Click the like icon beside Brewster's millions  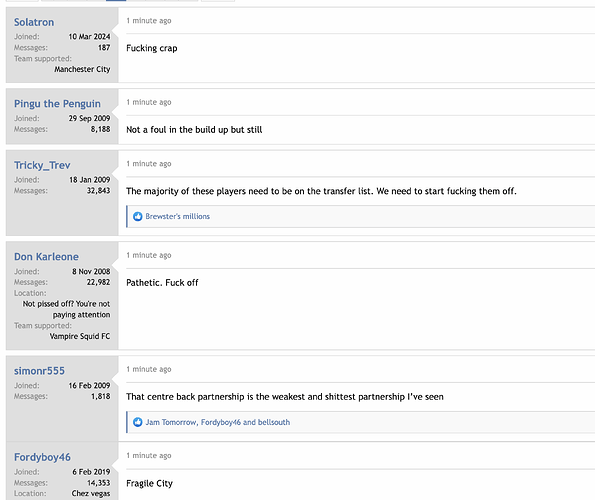pos(137,216)
